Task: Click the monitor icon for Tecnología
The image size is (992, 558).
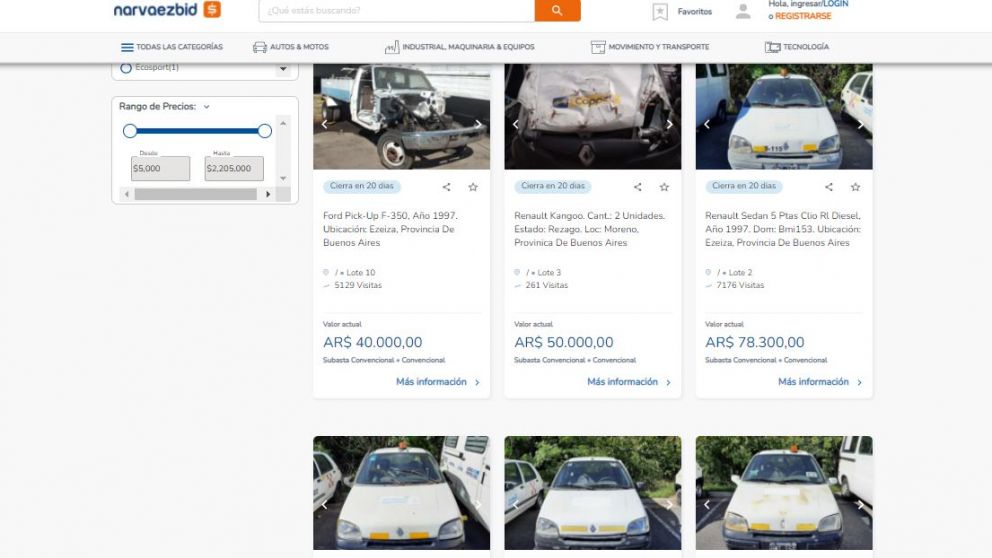Action: pos(772,47)
